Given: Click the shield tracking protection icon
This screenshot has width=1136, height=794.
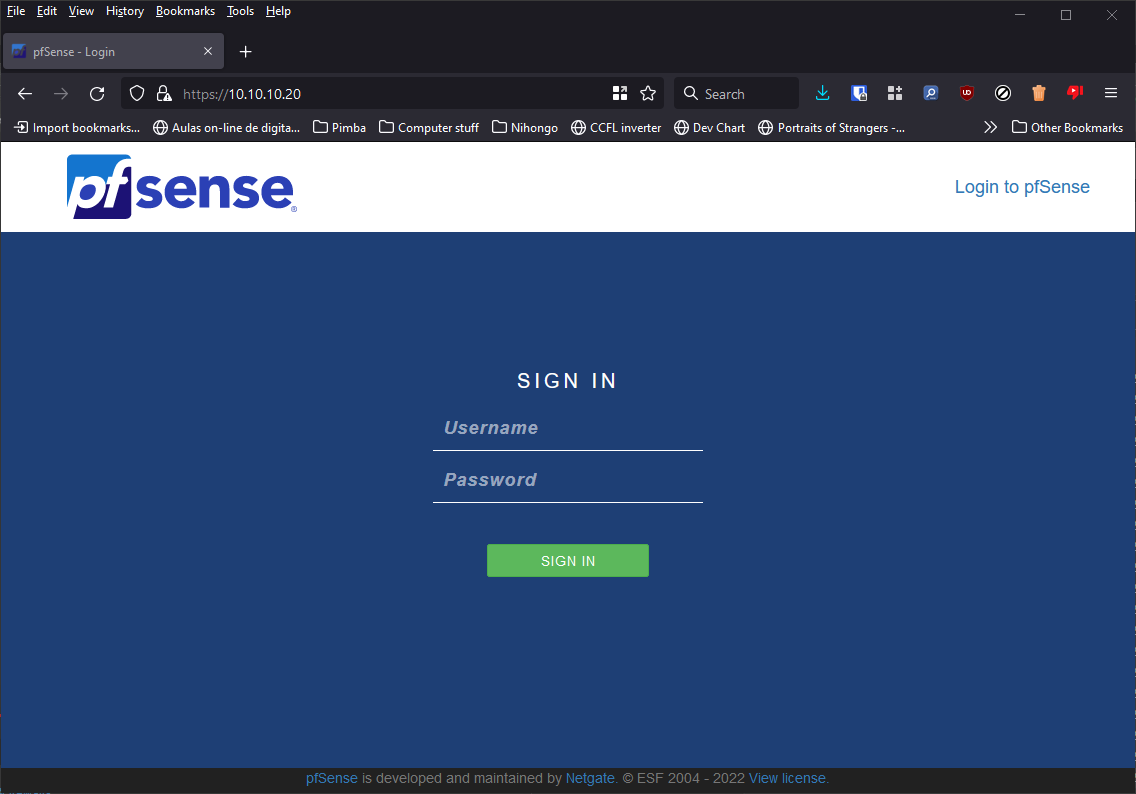Looking at the screenshot, I should (136, 93).
